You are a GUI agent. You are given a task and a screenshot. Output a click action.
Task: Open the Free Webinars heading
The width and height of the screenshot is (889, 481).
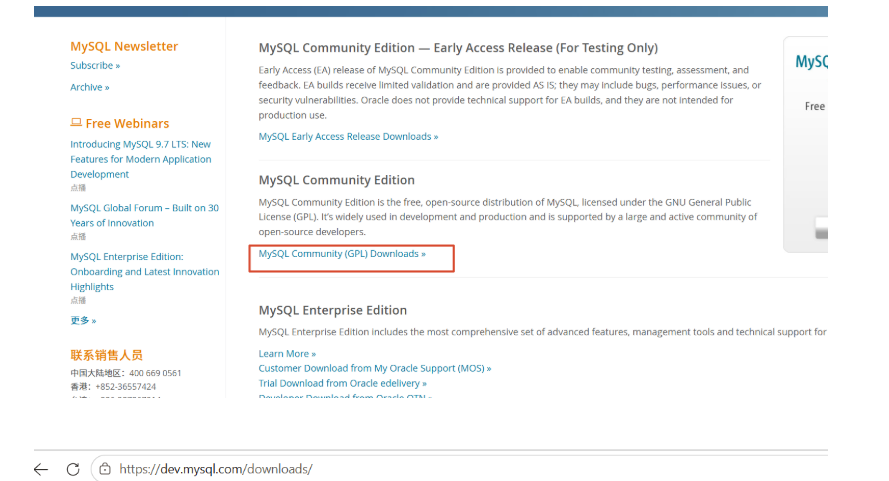[127, 123]
